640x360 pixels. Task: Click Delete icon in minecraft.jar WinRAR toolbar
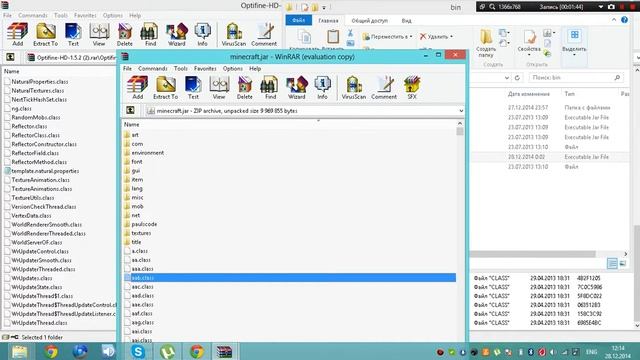pos(244,87)
